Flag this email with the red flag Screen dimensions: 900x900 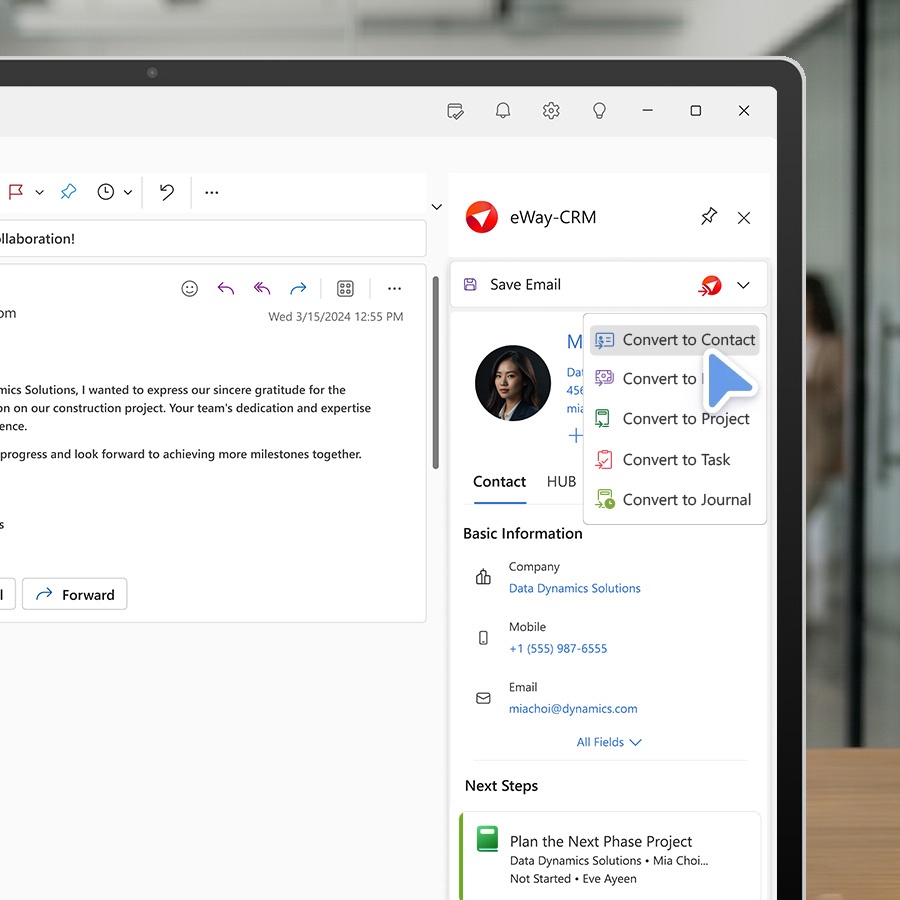[x=15, y=192]
